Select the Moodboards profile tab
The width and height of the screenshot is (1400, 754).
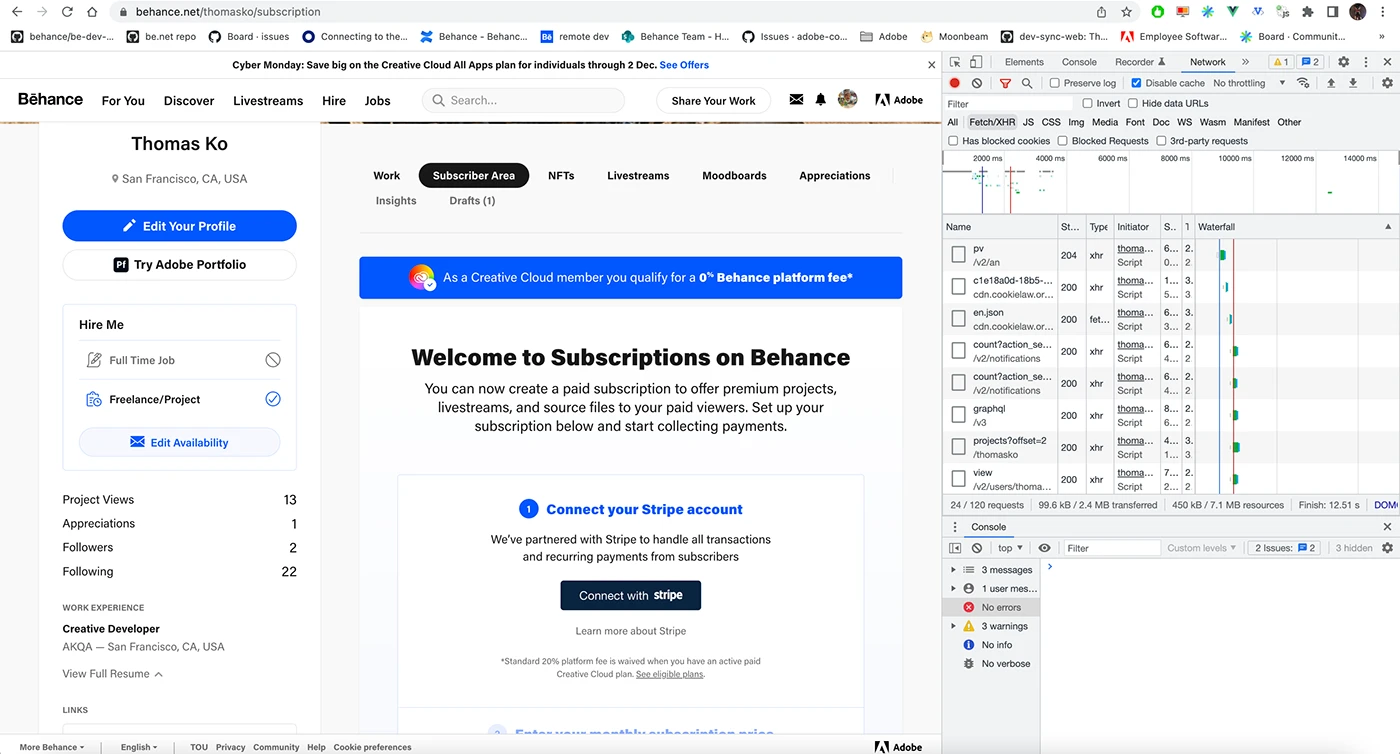(734, 175)
